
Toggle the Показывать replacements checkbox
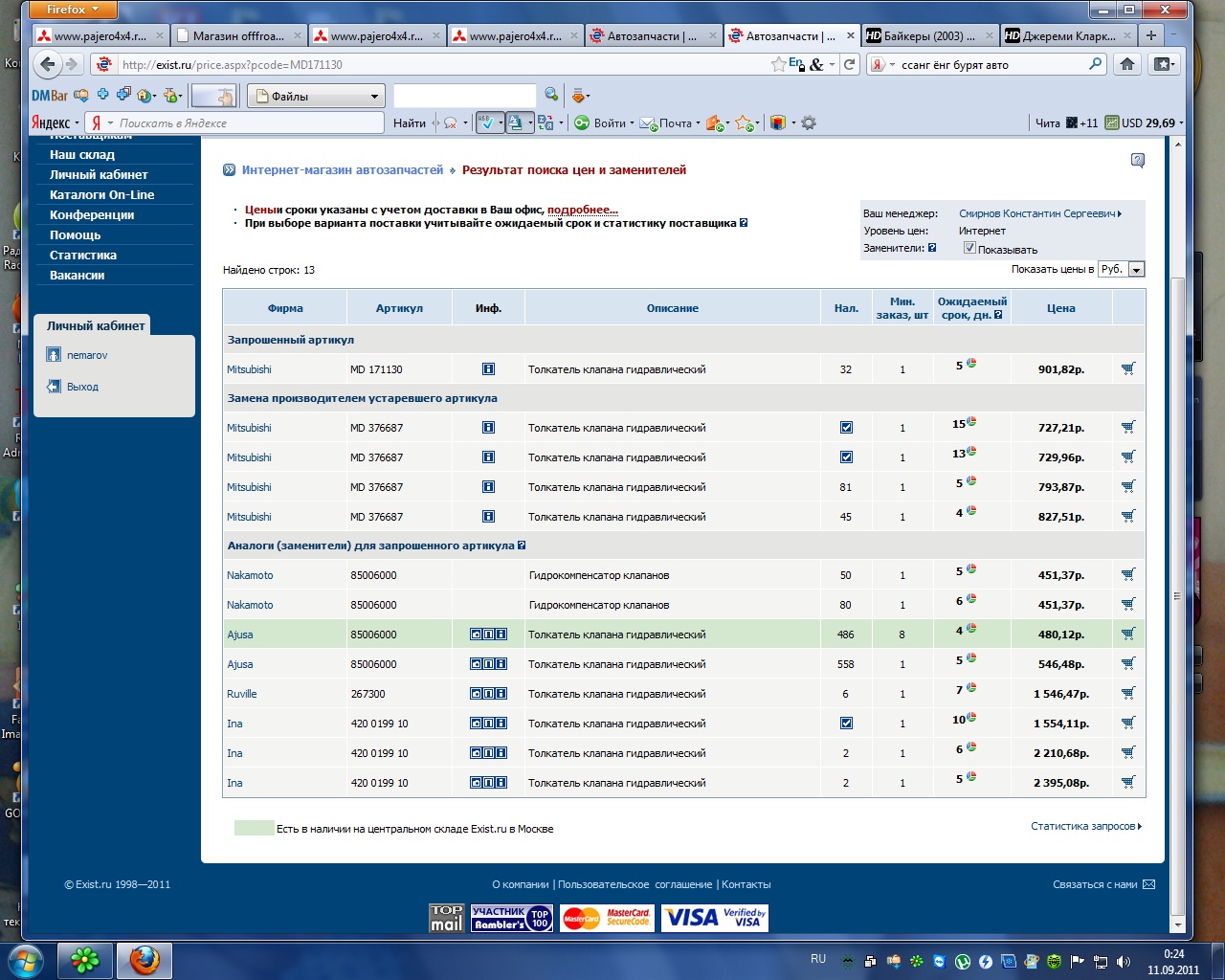click(x=969, y=248)
